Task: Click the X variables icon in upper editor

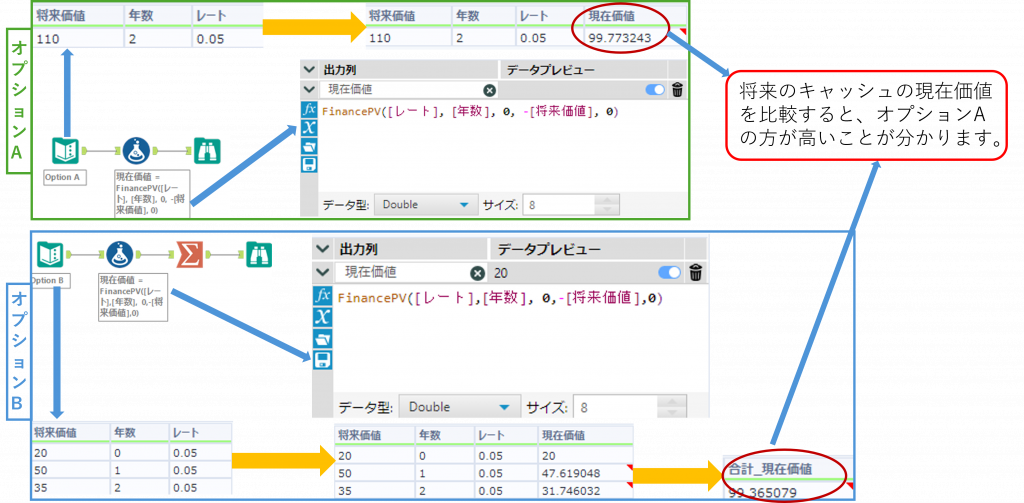Action: pyautogui.click(x=310, y=127)
